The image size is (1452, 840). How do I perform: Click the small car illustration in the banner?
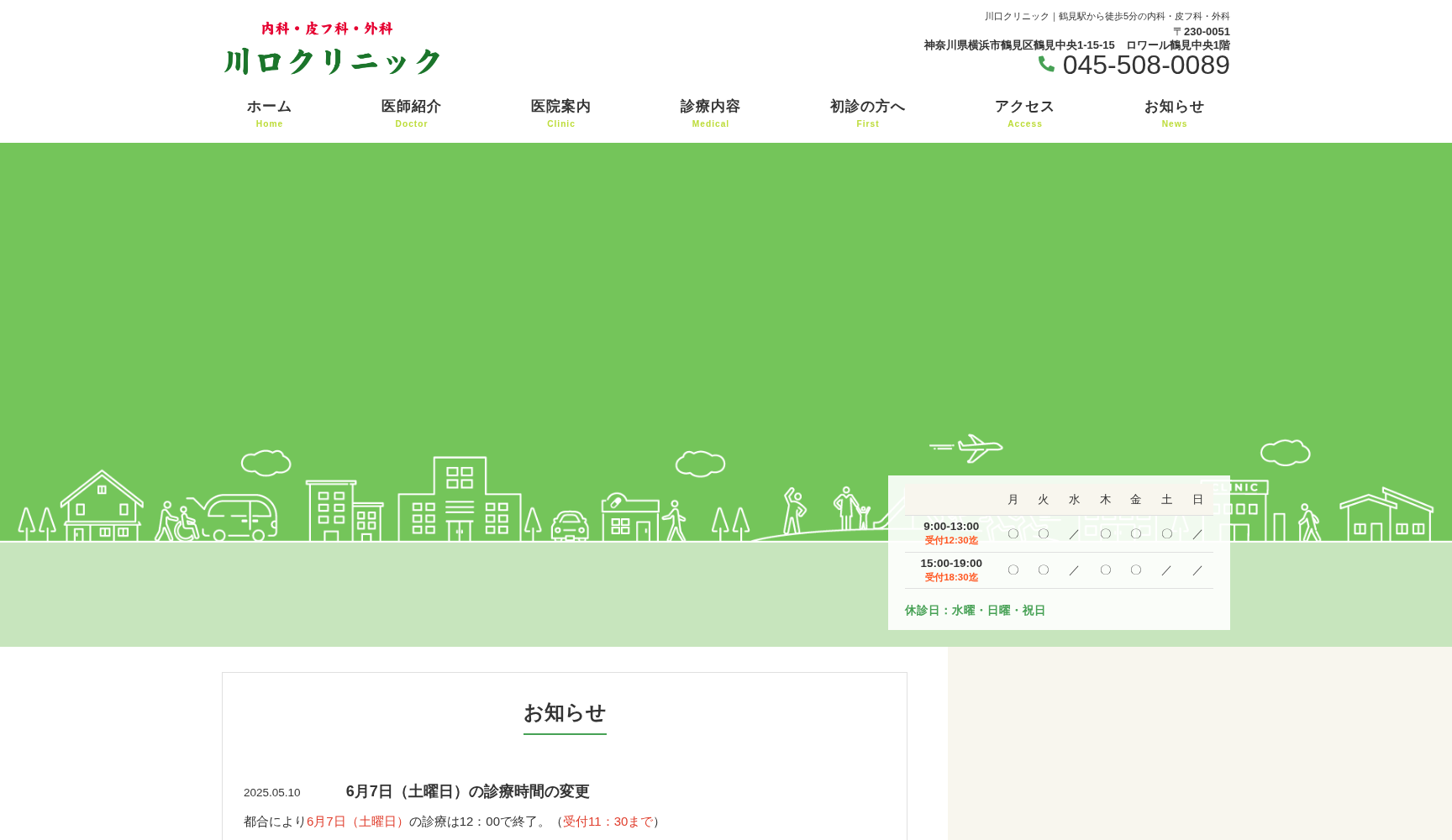569,526
